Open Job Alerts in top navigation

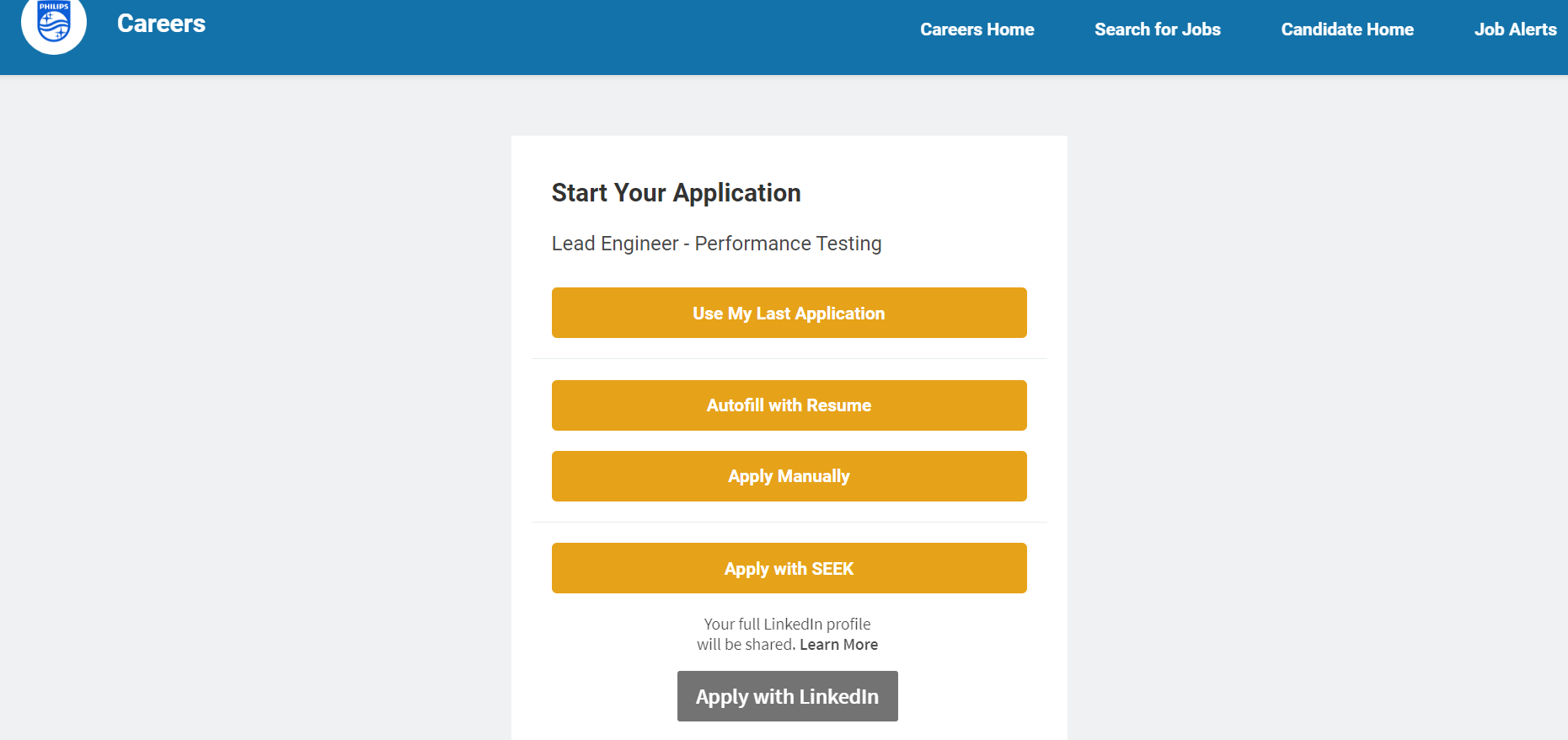[x=1514, y=29]
